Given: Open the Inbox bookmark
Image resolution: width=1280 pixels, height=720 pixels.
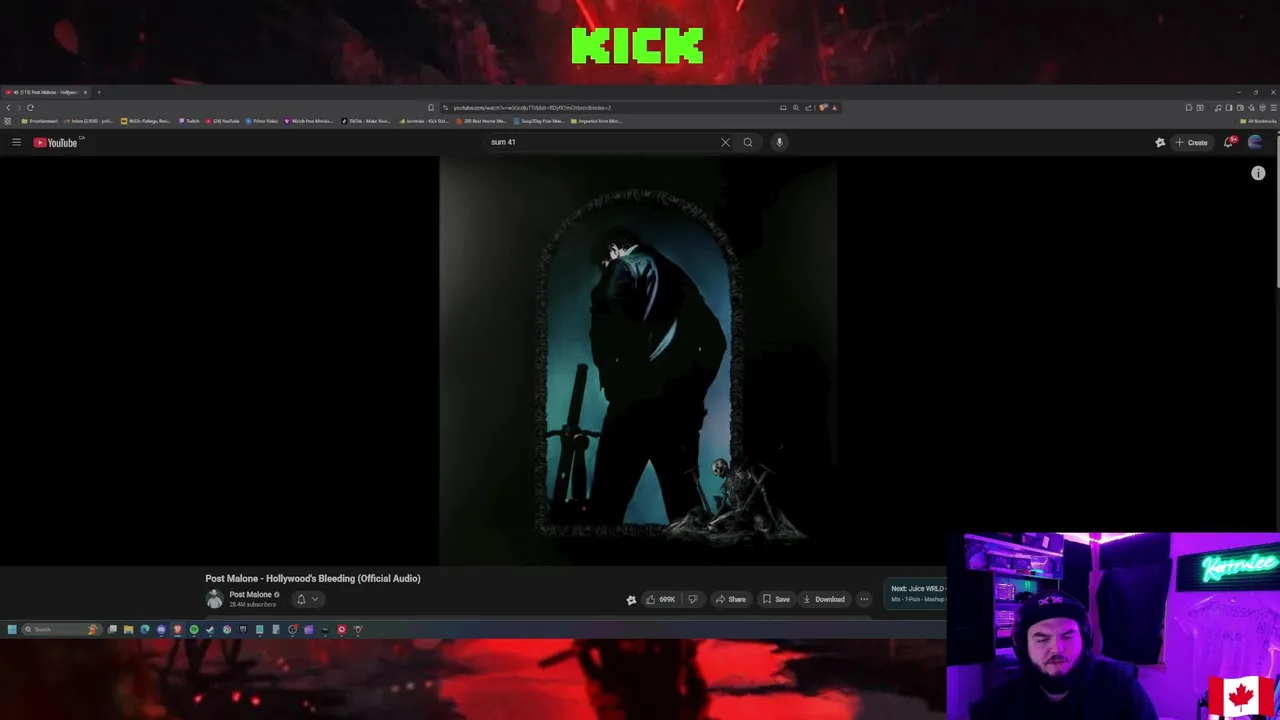Looking at the screenshot, I should point(87,121).
